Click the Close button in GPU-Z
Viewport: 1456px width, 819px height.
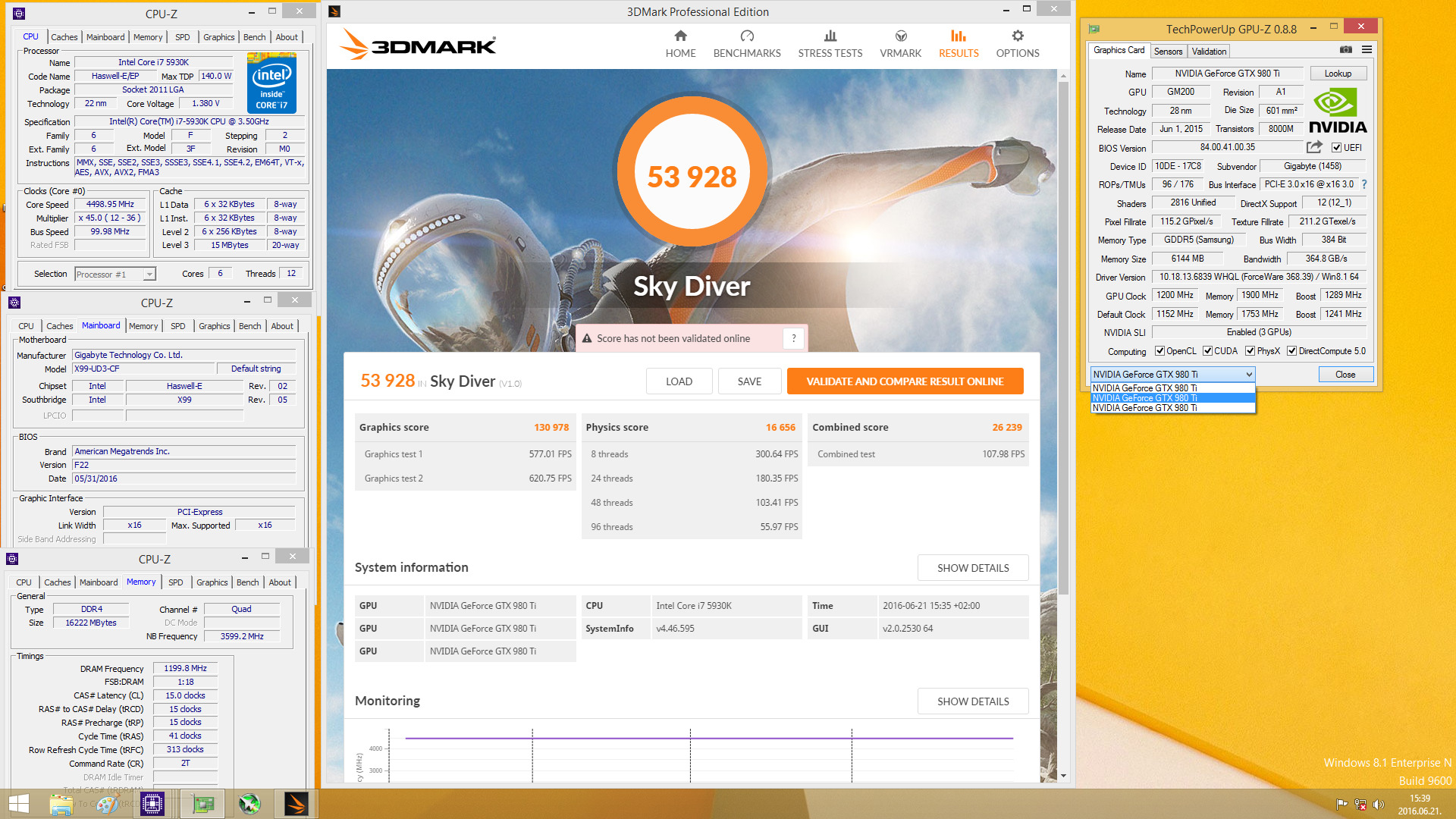(1345, 375)
